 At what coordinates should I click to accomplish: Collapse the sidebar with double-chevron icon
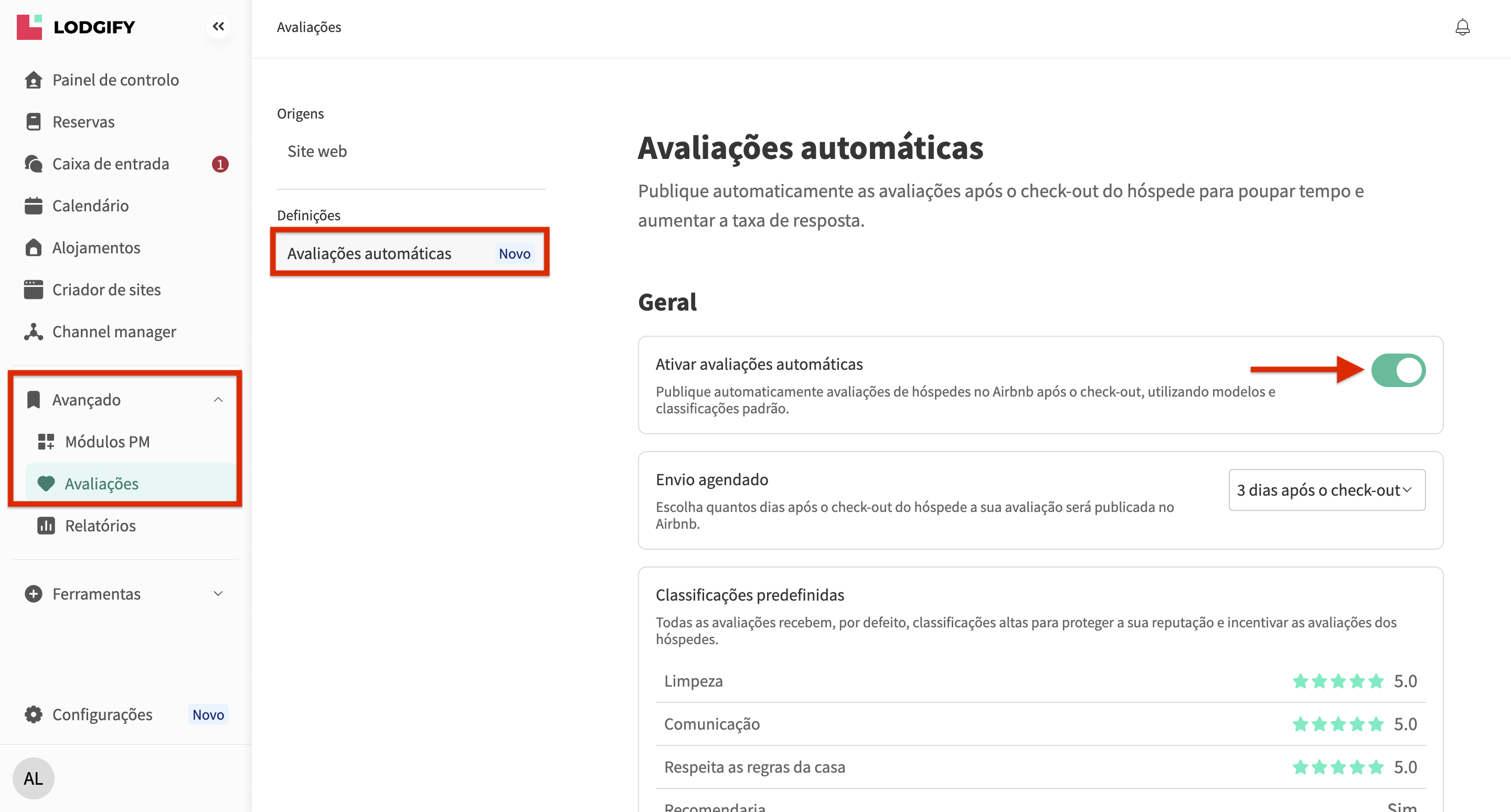[218, 26]
